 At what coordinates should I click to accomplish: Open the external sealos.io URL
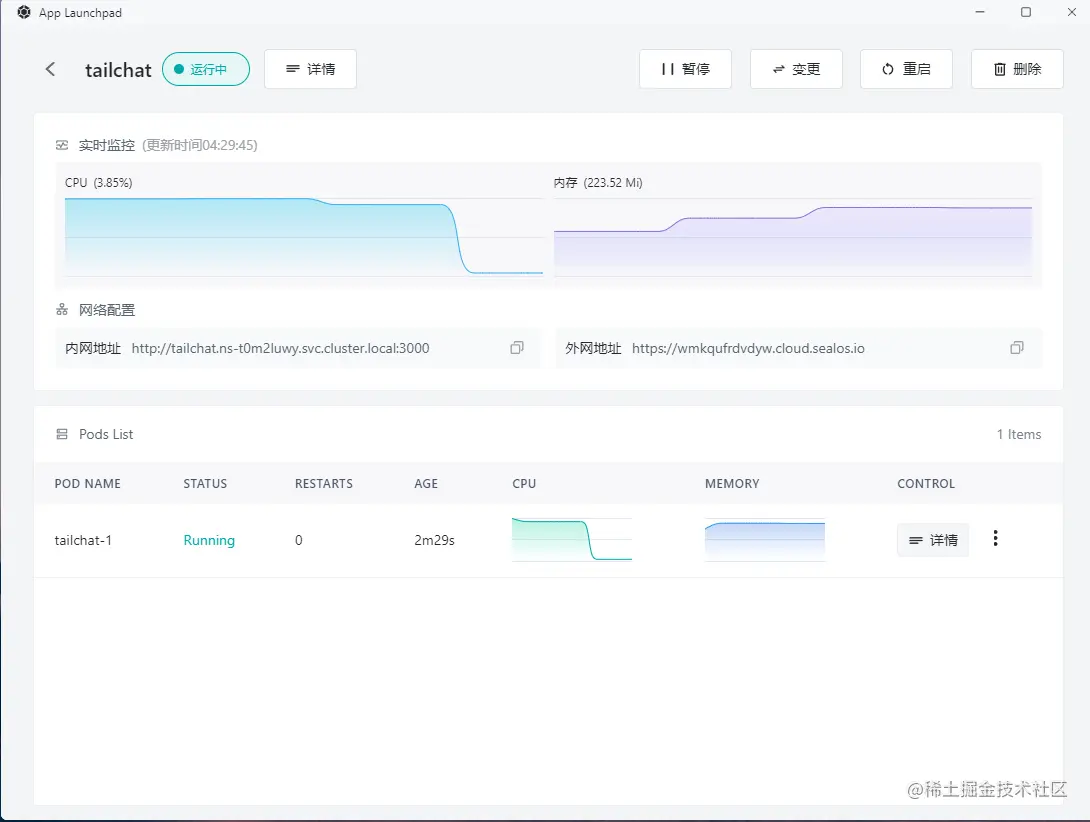[748, 348]
